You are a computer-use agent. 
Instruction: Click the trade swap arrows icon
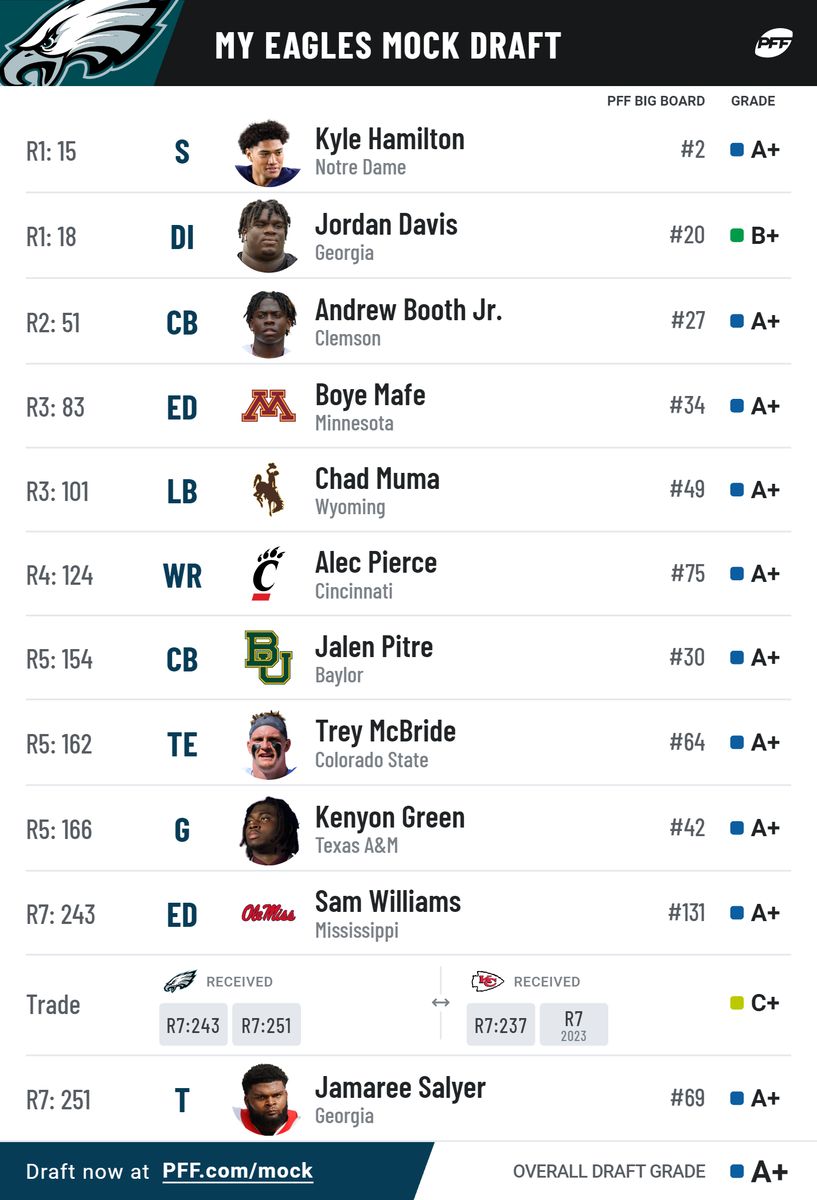440,1003
